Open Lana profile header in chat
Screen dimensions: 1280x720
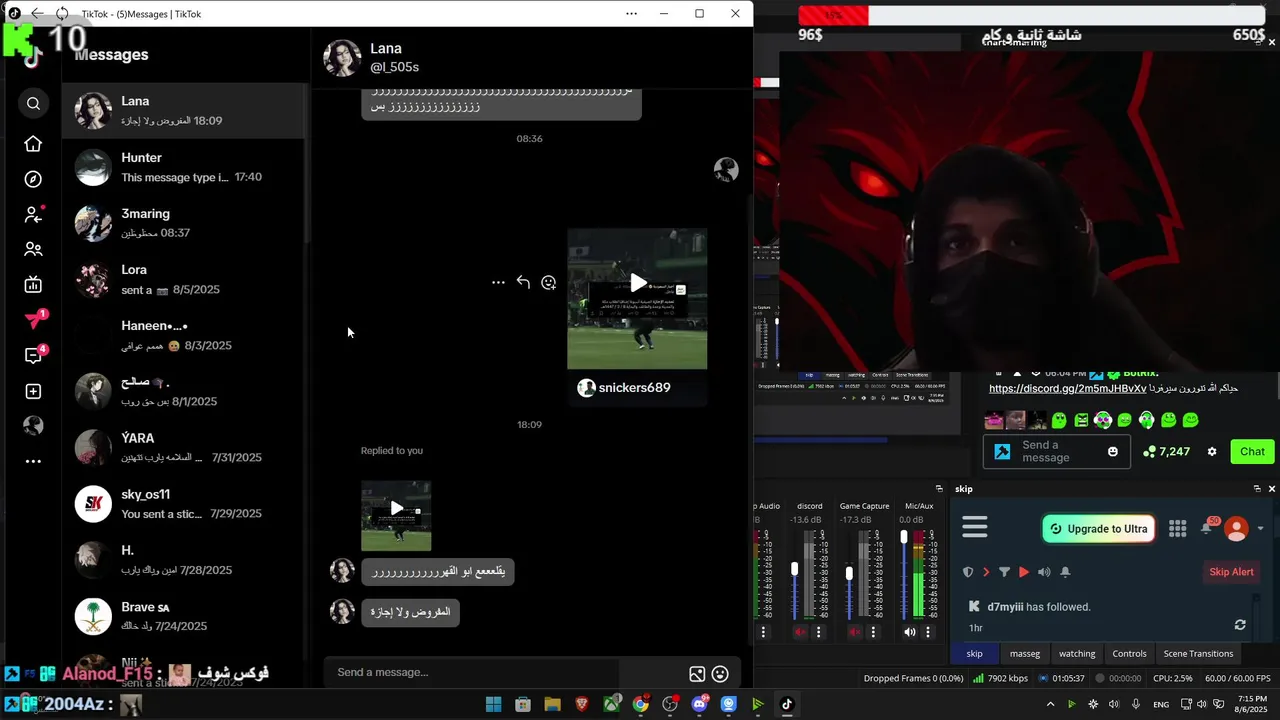pos(372,58)
